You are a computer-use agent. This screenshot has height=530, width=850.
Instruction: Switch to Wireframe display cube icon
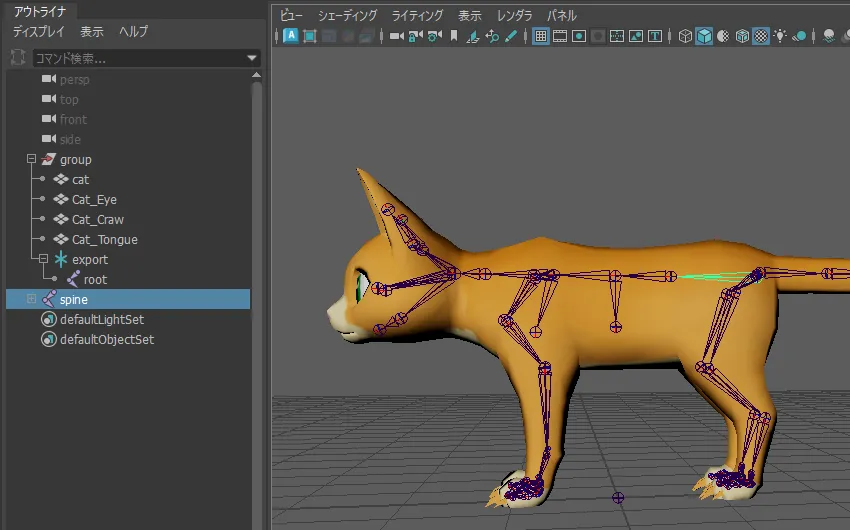tap(685, 36)
